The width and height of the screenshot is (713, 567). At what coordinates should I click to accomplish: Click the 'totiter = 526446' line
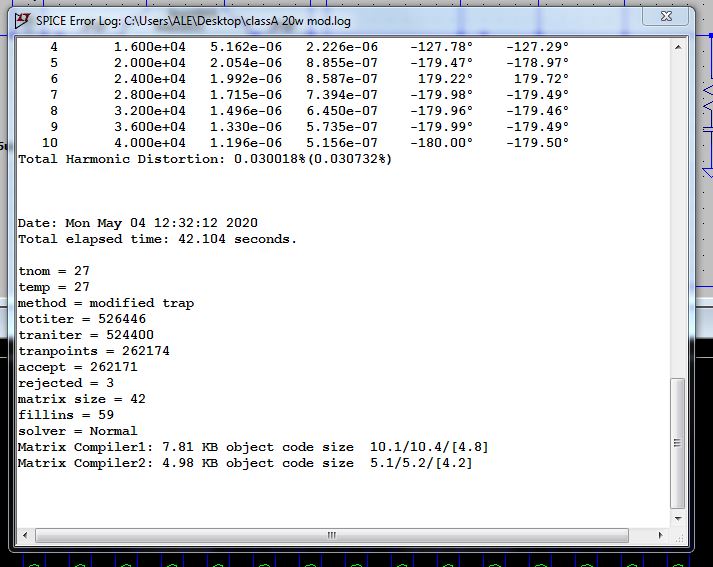[82, 319]
